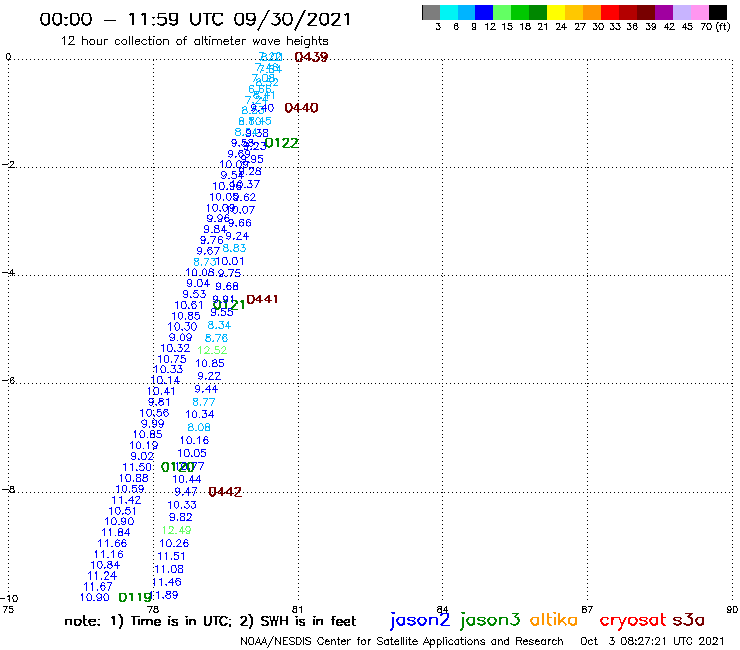Screen dimensions: 740x650
Task: Select the wave height value 11.16
Action: [x=109, y=554]
